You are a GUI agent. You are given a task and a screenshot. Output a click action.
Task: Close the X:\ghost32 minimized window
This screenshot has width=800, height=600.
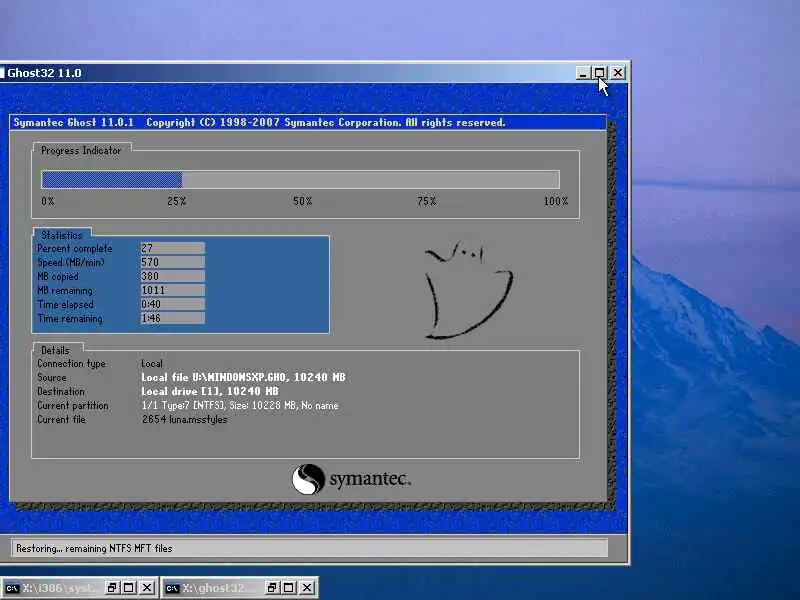307,588
